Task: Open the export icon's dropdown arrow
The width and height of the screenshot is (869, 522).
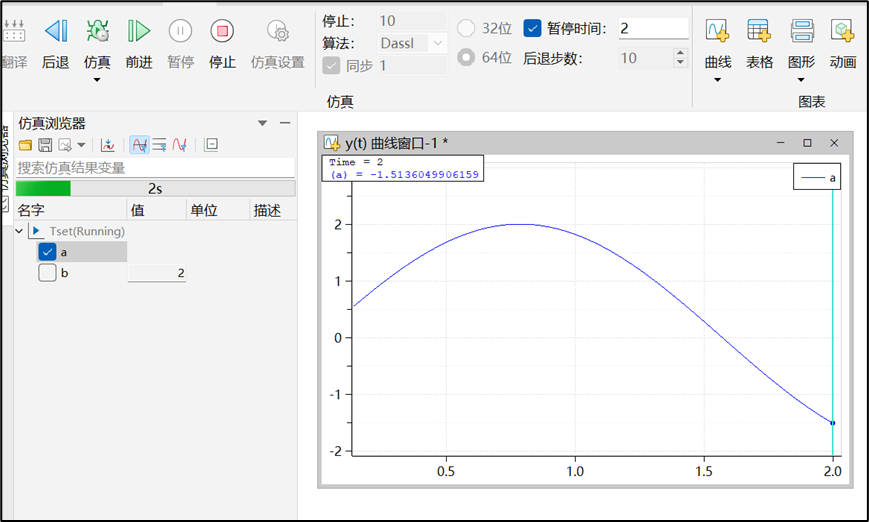Action: click(x=81, y=145)
